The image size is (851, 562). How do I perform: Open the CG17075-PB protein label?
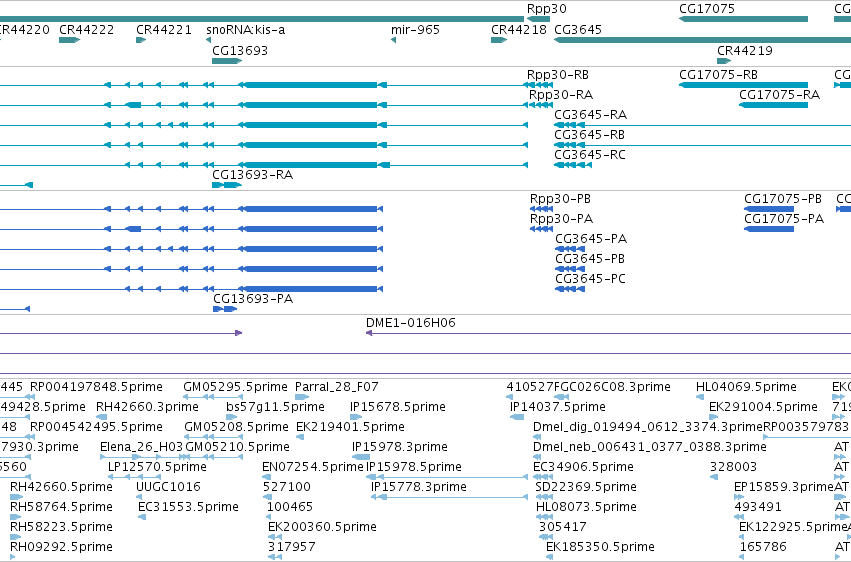(x=783, y=199)
